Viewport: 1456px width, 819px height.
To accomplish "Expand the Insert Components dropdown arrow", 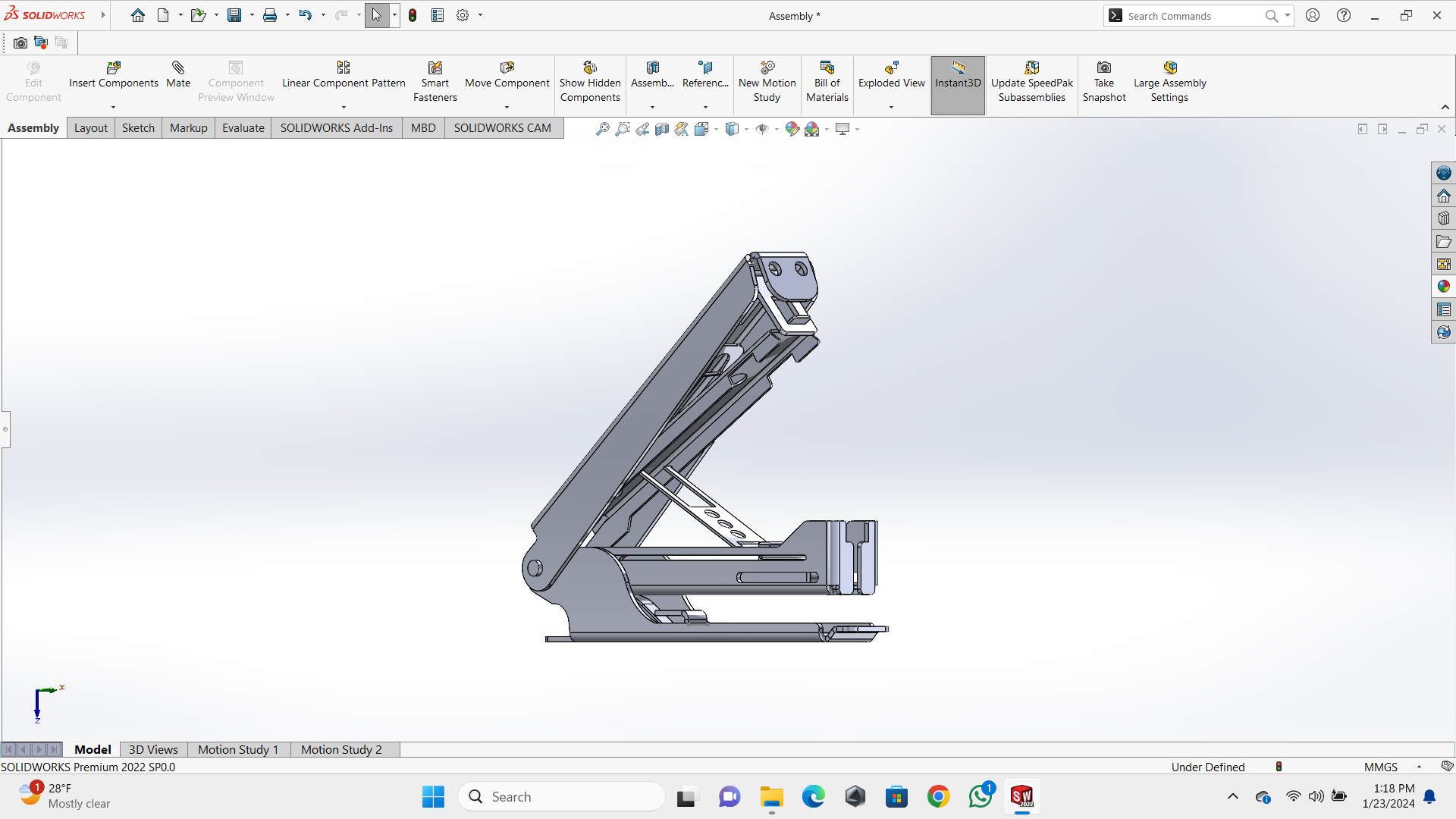I will point(114,107).
